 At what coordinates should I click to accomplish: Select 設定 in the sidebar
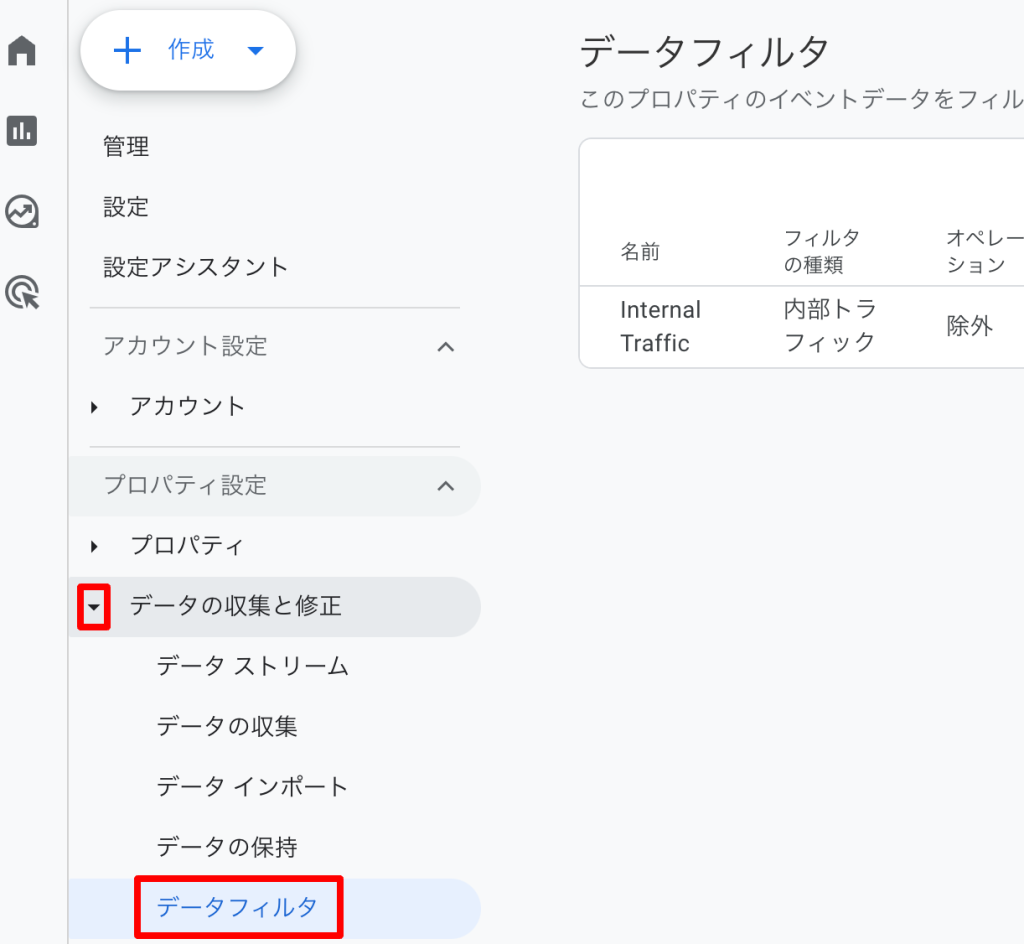coord(126,207)
